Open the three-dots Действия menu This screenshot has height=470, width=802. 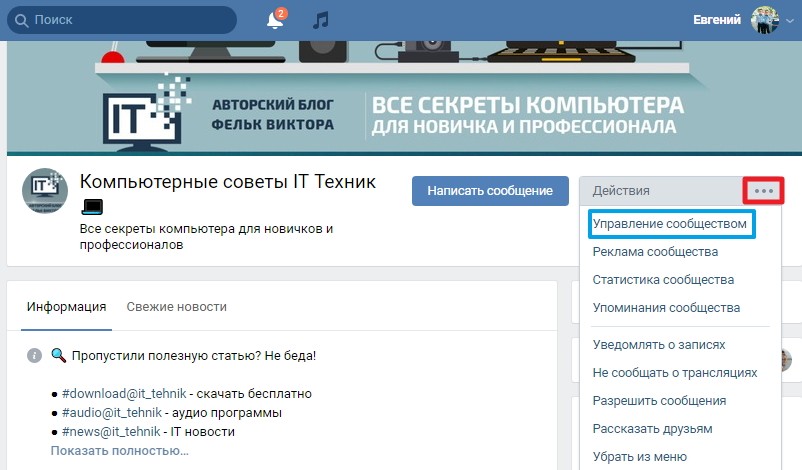pos(764,191)
